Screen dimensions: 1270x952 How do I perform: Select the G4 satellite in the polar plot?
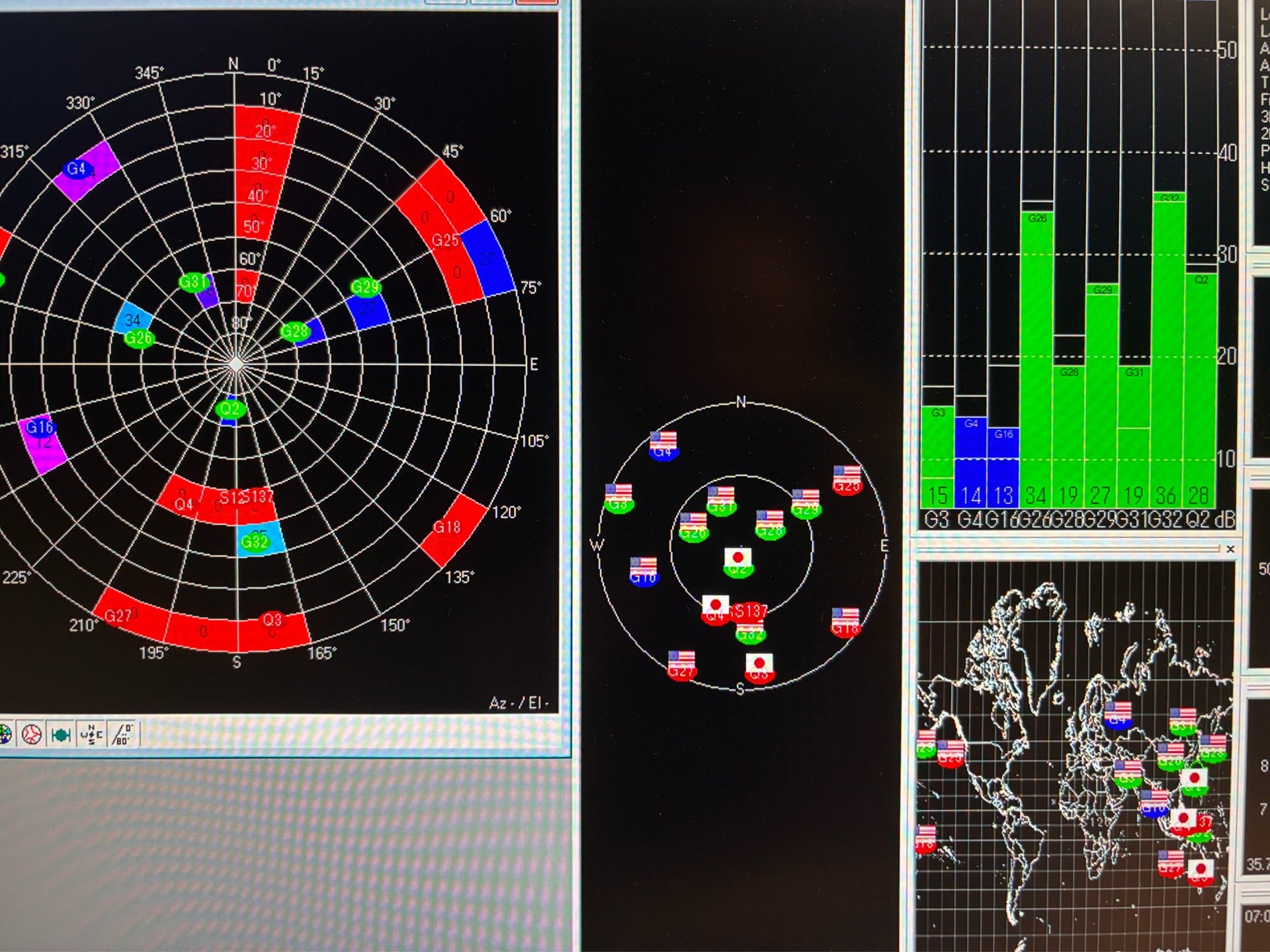tap(77, 169)
